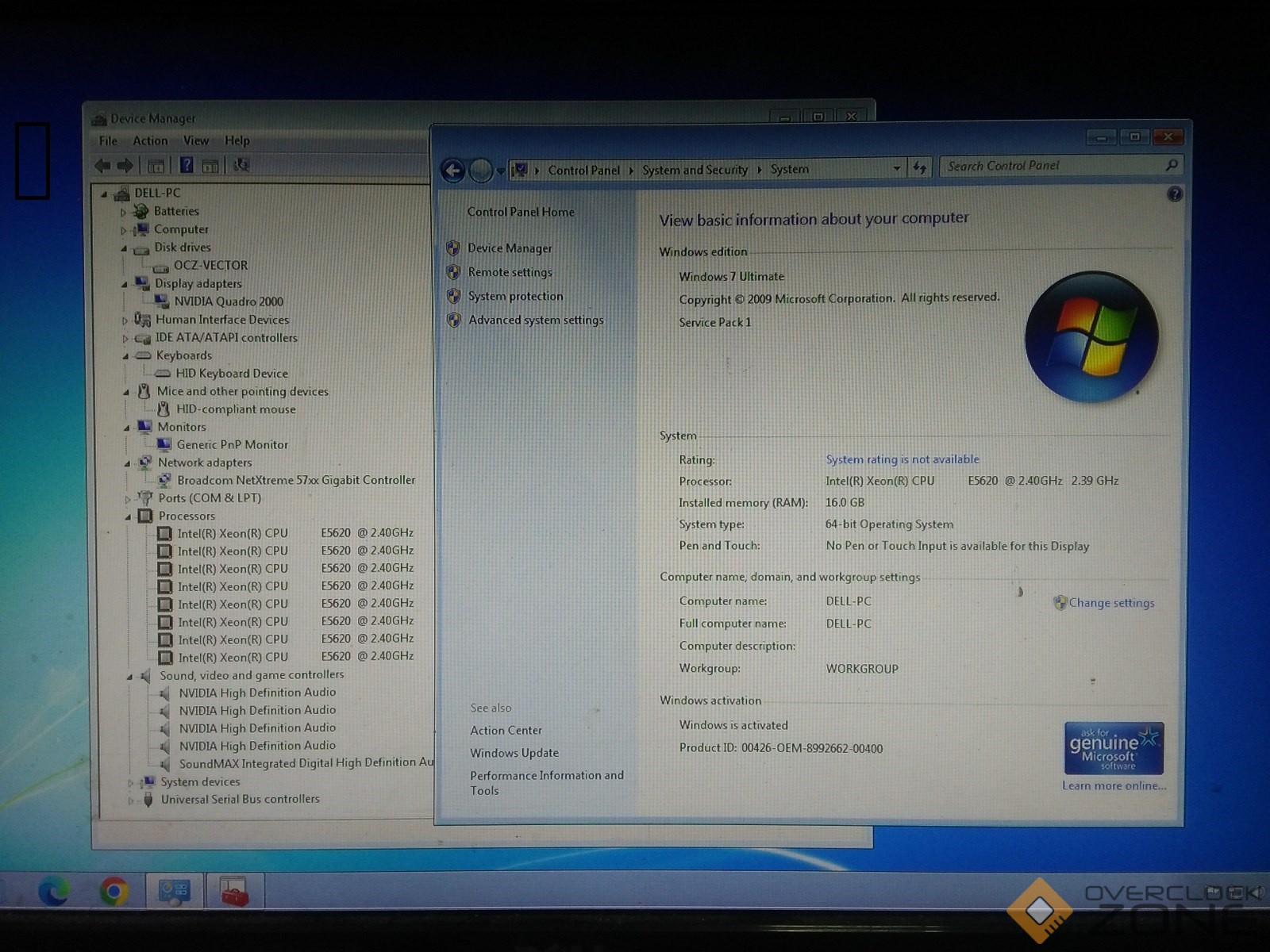Open the View menu in Device Manager
The height and width of the screenshot is (952, 1270).
(196, 140)
